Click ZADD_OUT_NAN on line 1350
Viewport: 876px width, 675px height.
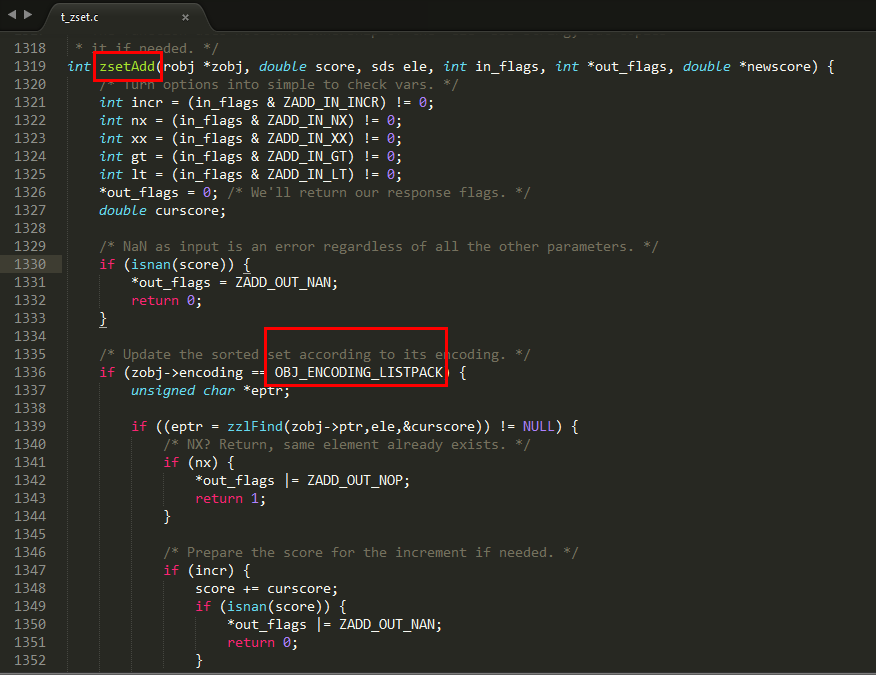[x=387, y=625]
